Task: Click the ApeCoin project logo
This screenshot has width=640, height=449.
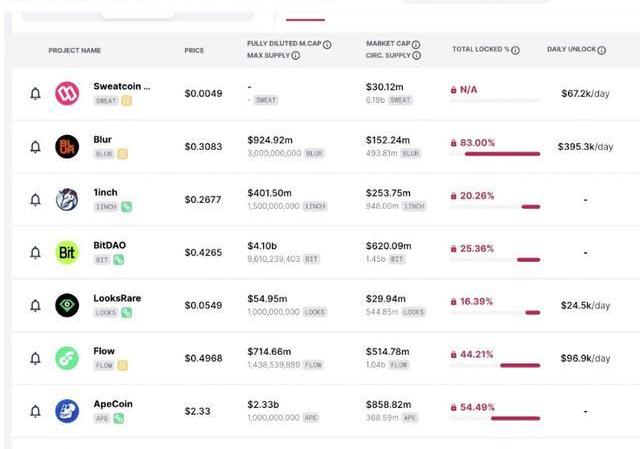Action: [67, 411]
